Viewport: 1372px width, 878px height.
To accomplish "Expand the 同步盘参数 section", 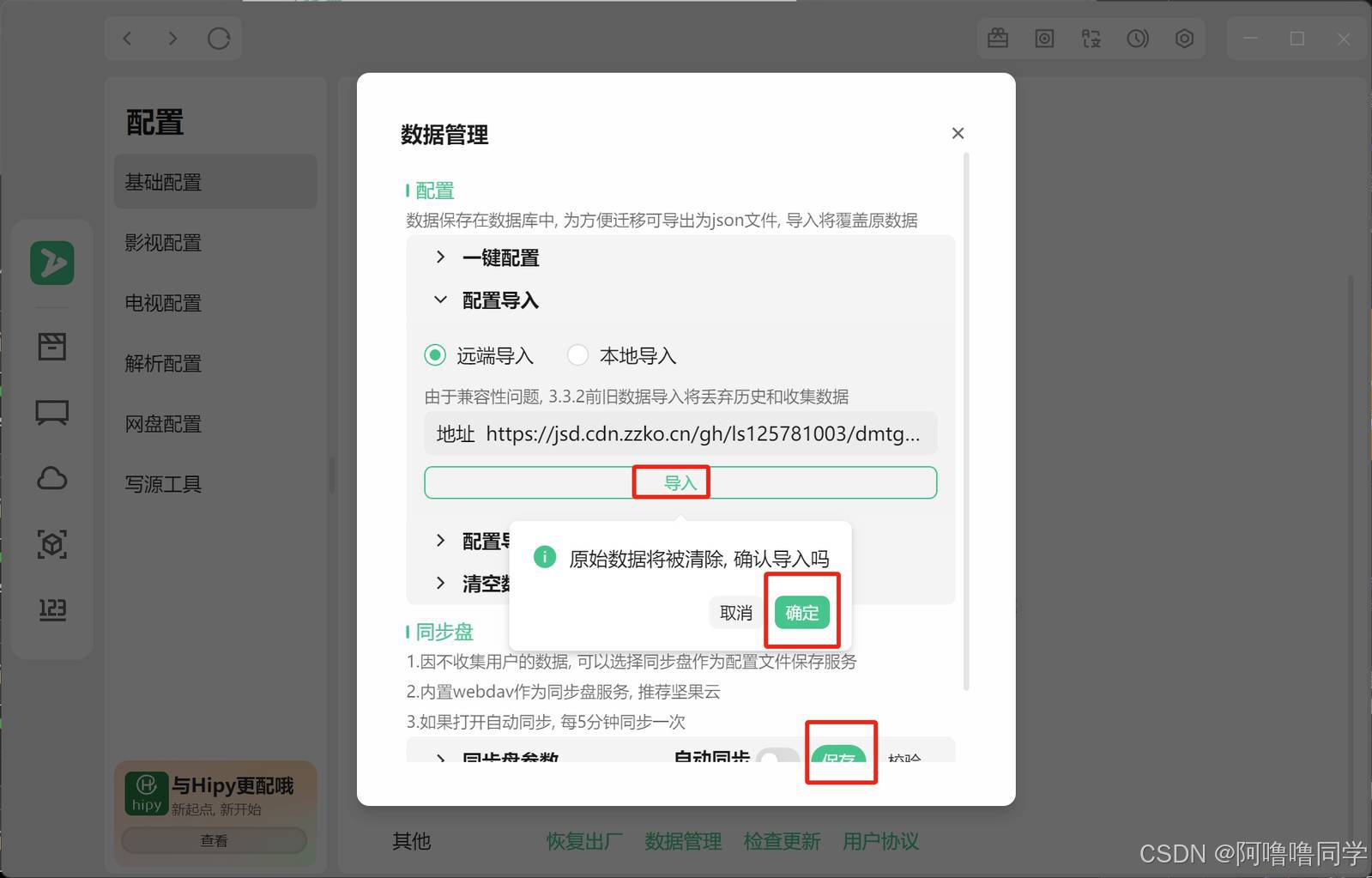I will pyautogui.click(x=498, y=757).
